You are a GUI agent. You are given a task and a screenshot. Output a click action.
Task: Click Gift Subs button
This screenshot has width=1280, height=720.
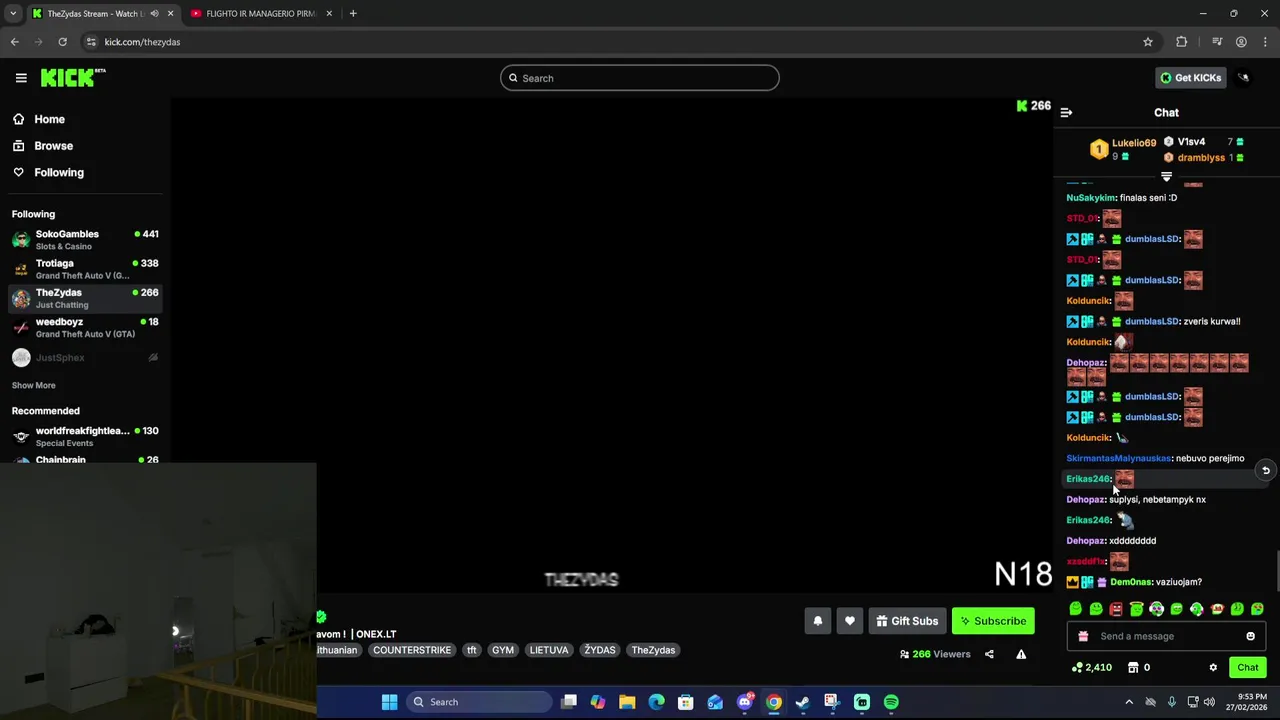coord(907,621)
